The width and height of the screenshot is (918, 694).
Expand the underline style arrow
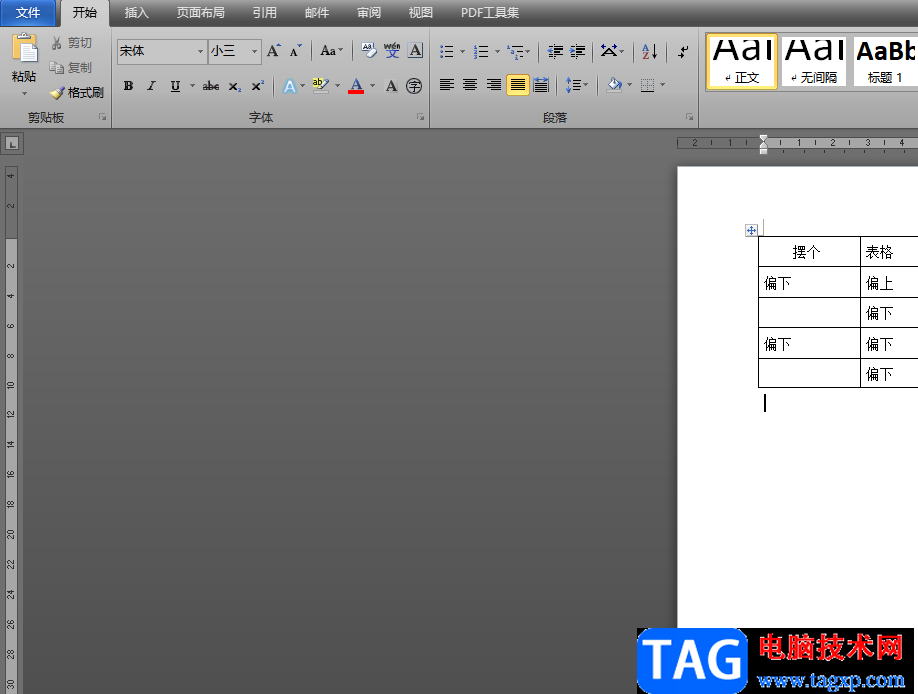[x=192, y=86]
